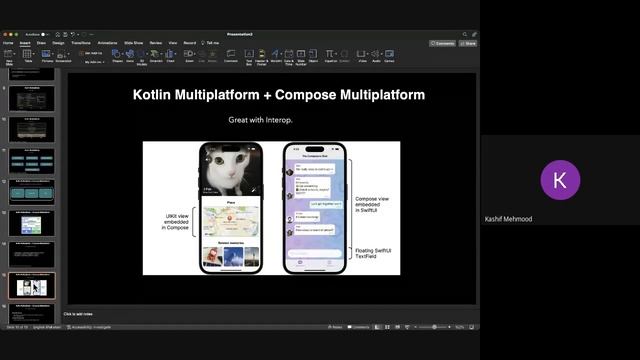Toggle Comments in the status bar

358,327
